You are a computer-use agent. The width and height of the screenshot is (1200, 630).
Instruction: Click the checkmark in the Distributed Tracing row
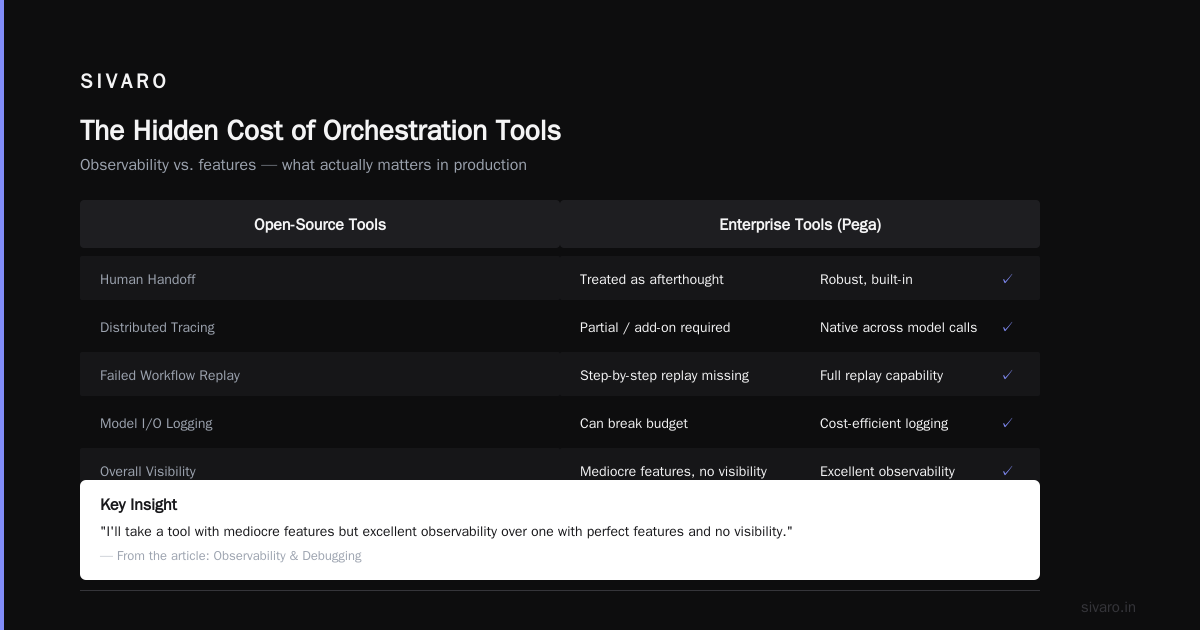coord(1007,327)
